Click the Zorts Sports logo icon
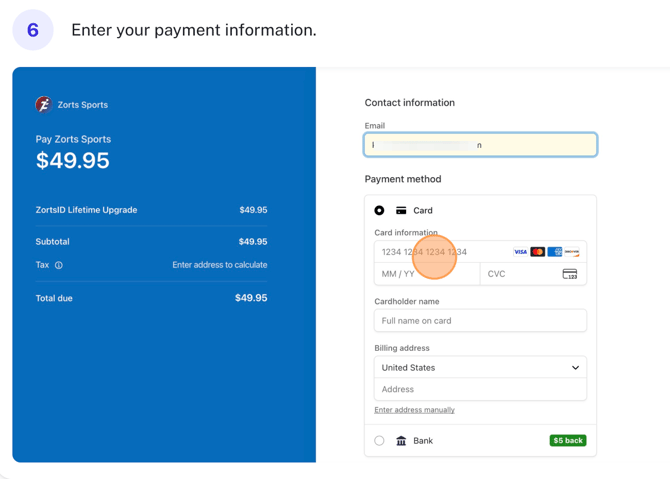 click(43, 104)
